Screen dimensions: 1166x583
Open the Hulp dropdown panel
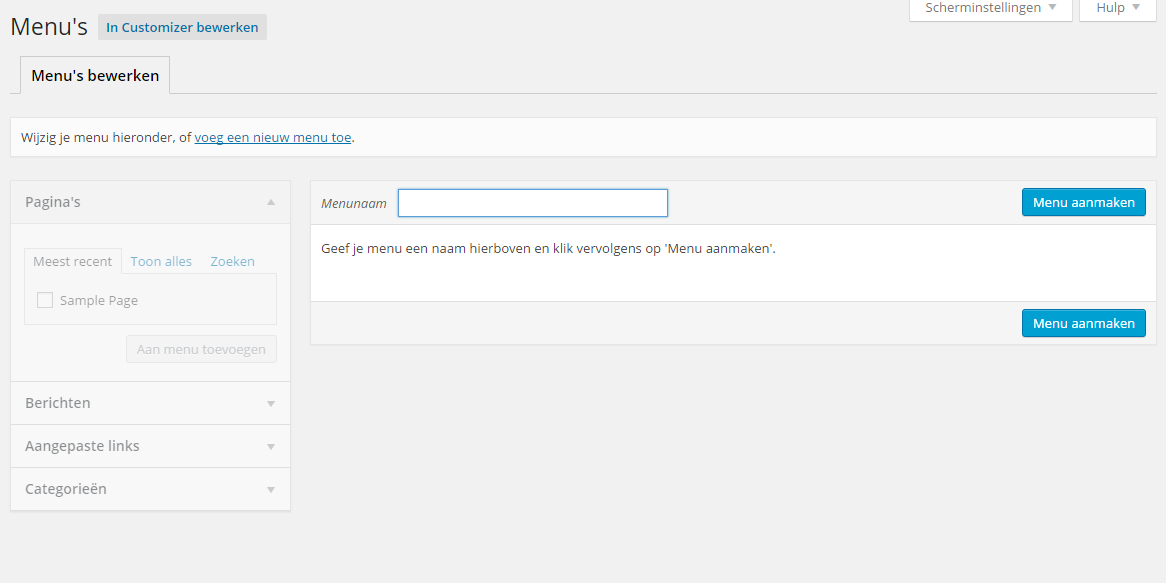1119,8
